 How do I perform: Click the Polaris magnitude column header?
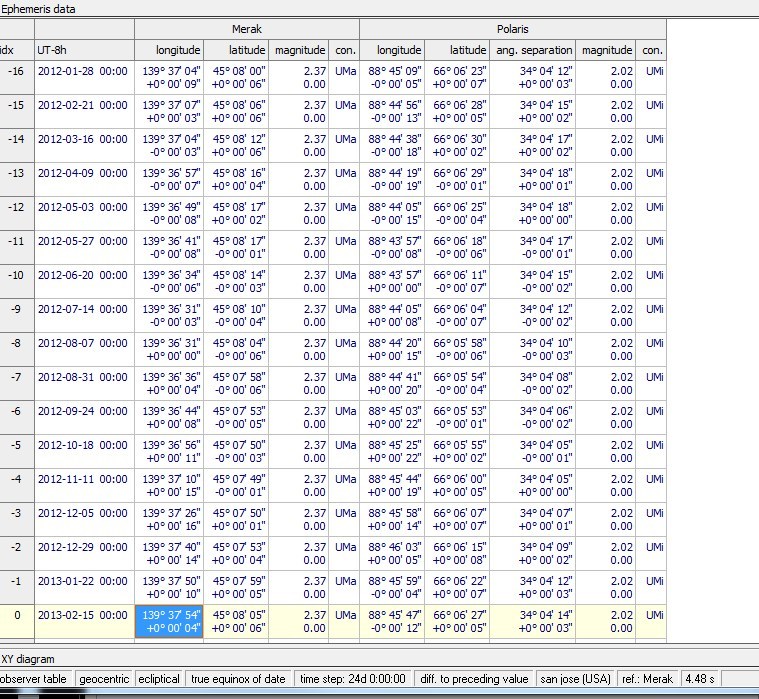(x=607, y=50)
